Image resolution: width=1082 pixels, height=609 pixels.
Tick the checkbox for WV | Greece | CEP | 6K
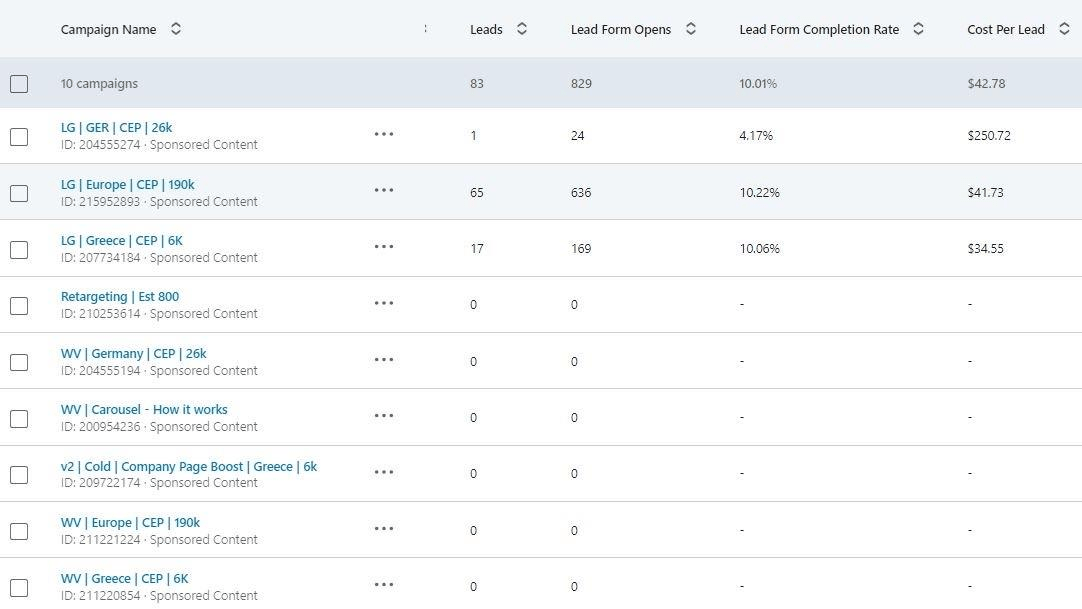19,588
